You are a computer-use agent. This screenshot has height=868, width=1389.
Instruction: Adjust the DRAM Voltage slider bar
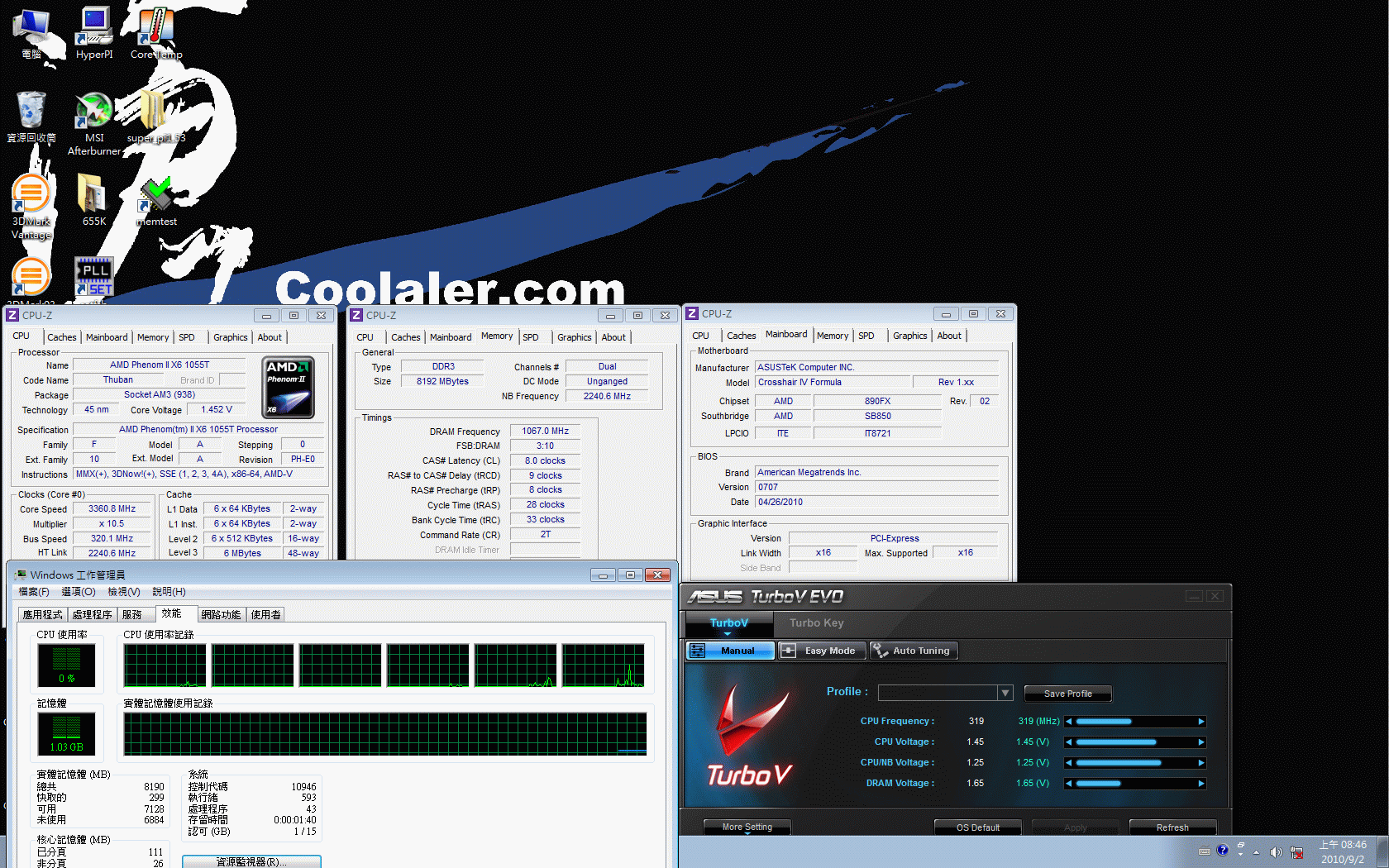click(1135, 784)
